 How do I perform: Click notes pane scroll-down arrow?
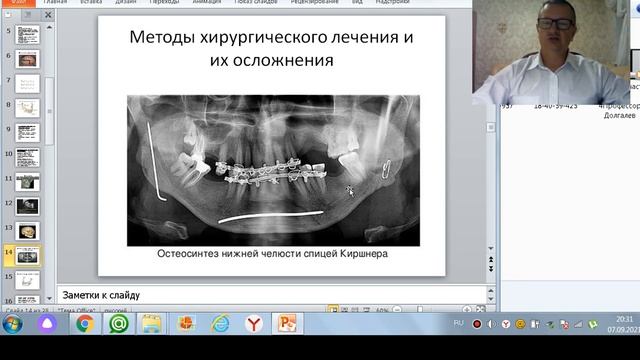[x=491, y=300]
